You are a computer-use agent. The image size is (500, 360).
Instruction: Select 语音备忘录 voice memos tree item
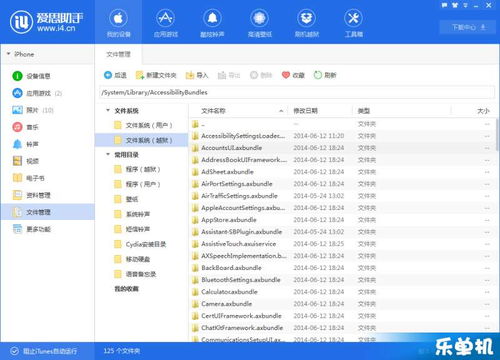142,274
